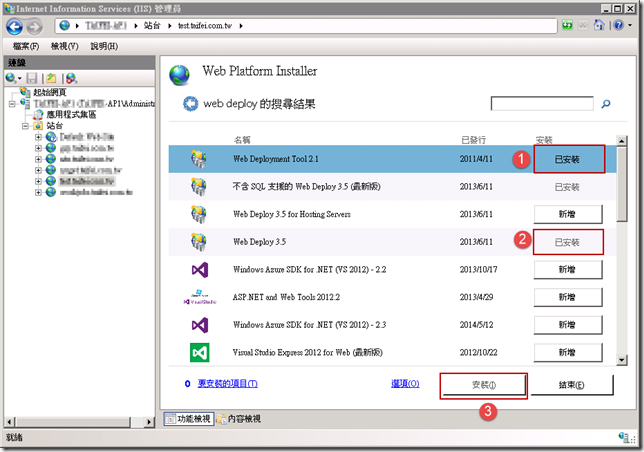Select the 站台 folder node in tree

click(x=54, y=126)
